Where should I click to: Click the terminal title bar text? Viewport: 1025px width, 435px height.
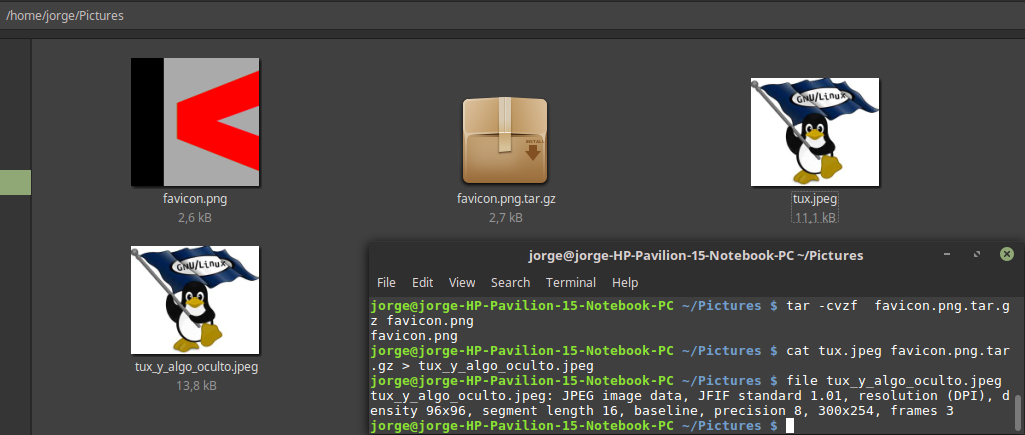point(696,255)
